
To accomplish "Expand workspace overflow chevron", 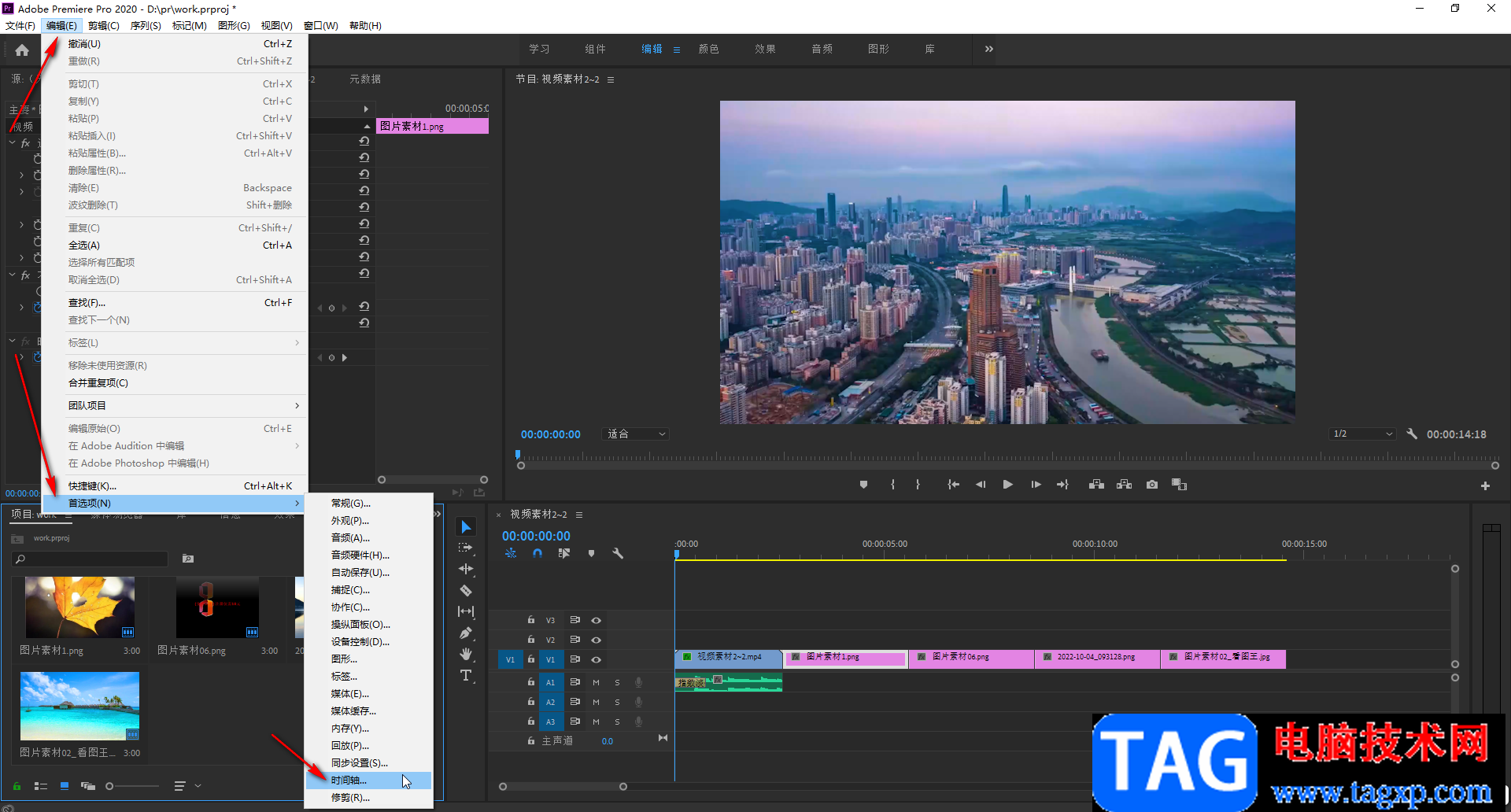I will pyautogui.click(x=989, y=49).
